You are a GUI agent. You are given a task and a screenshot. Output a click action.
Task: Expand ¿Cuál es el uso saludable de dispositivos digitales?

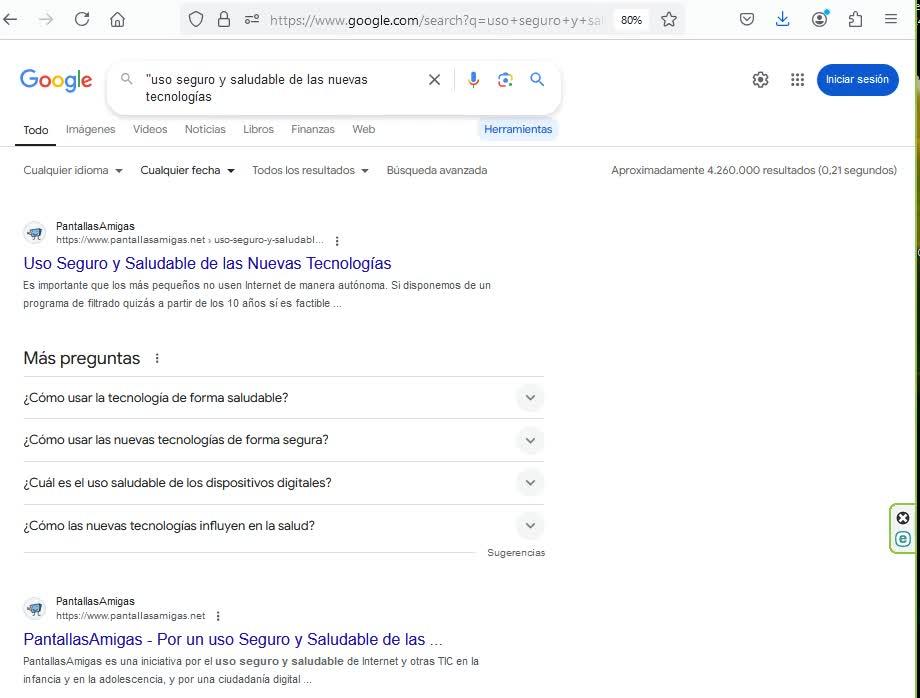283,483
